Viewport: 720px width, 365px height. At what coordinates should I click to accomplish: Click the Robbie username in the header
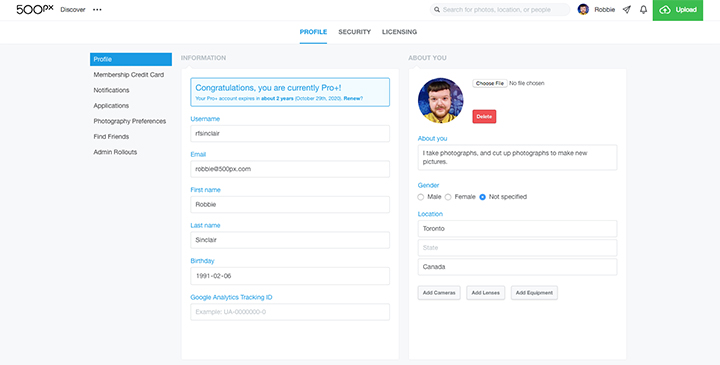coord(604,10)
